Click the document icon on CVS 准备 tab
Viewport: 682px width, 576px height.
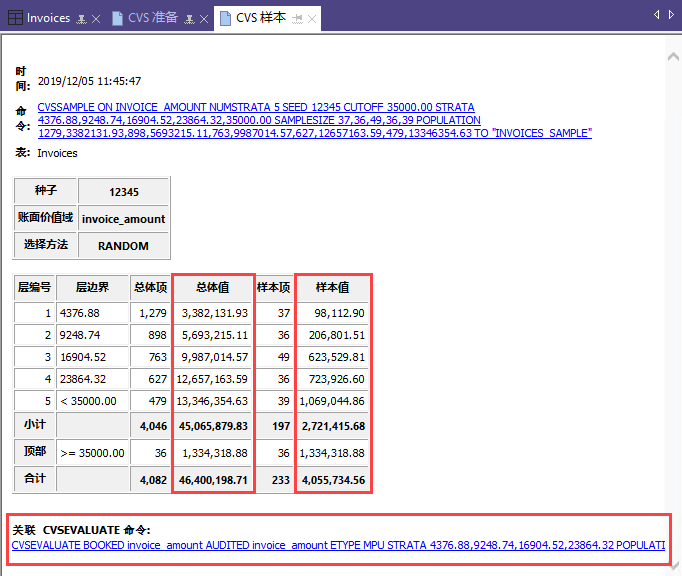click(x=118, y=18)
